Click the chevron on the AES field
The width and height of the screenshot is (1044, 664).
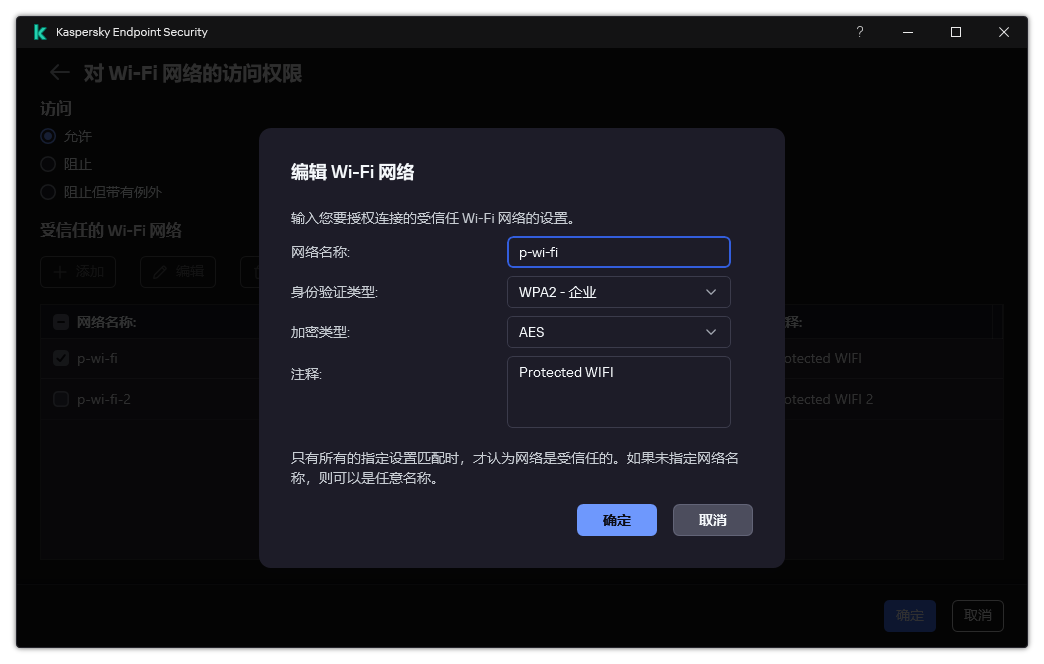click(x=710, y=331)
